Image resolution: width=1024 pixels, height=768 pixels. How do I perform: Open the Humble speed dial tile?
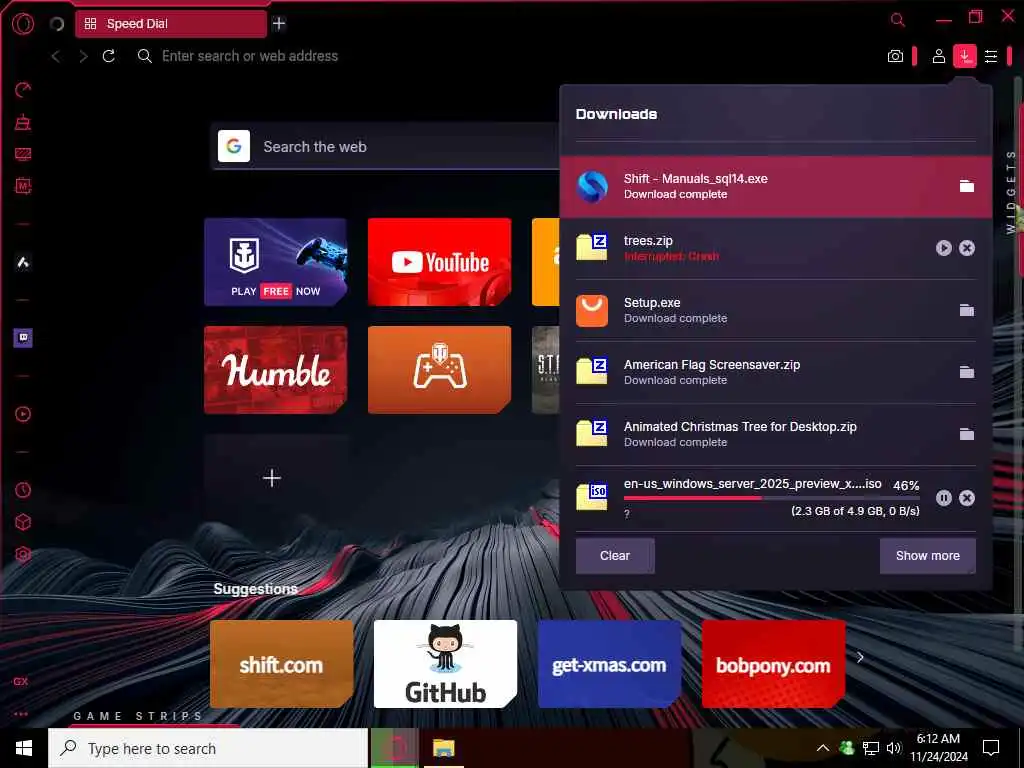pos(276,370)
